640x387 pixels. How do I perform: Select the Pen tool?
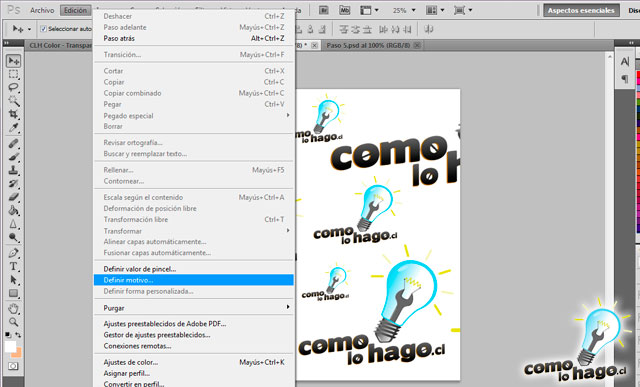pyautogui.click(x=13, y=253)
